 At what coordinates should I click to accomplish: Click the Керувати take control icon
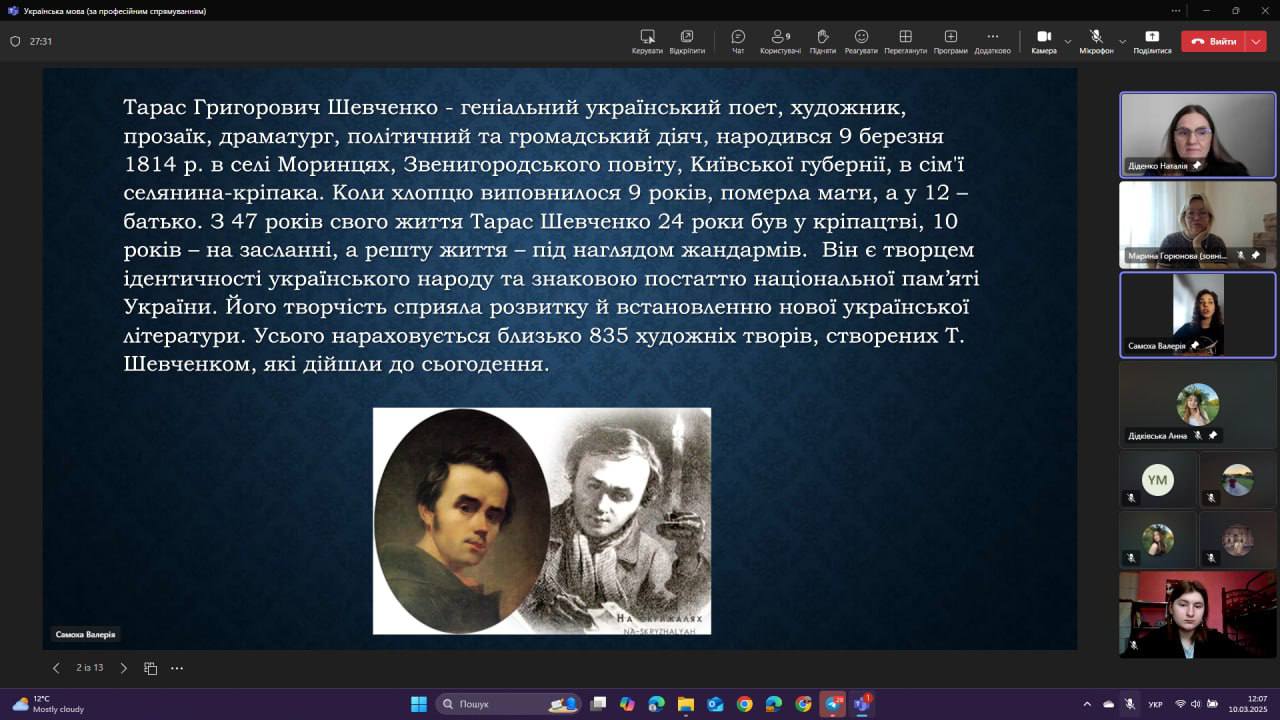pos(647,41)
